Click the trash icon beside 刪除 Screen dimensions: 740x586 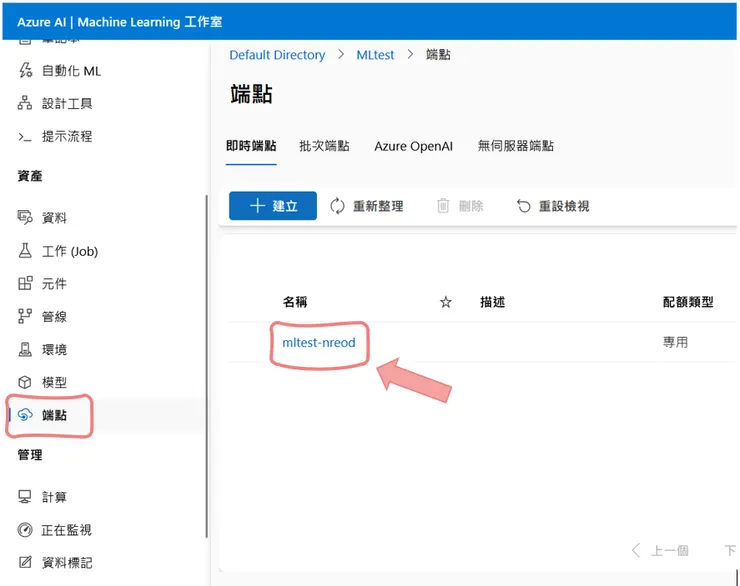click(x=443, y=206)
